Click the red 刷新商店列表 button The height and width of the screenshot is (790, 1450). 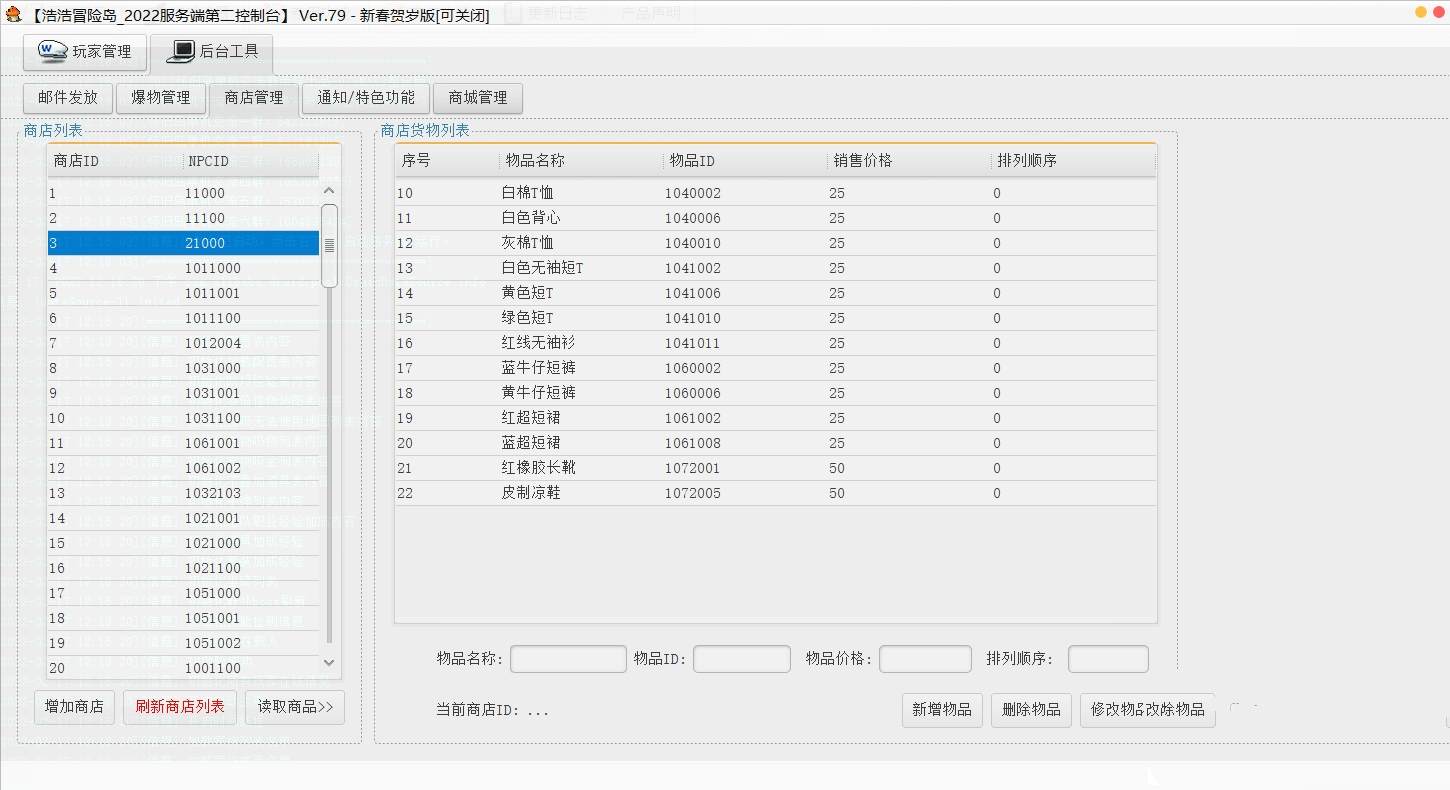tap(180, 707)
